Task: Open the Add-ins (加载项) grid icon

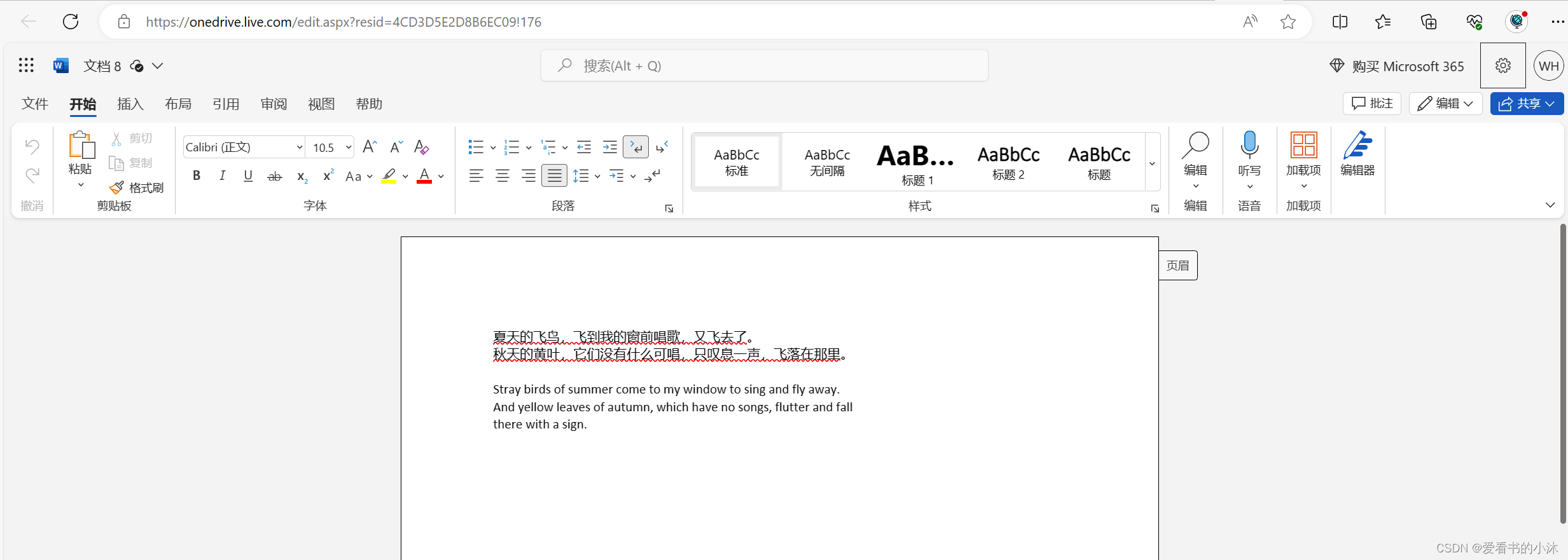Action: coord(1303,145)
